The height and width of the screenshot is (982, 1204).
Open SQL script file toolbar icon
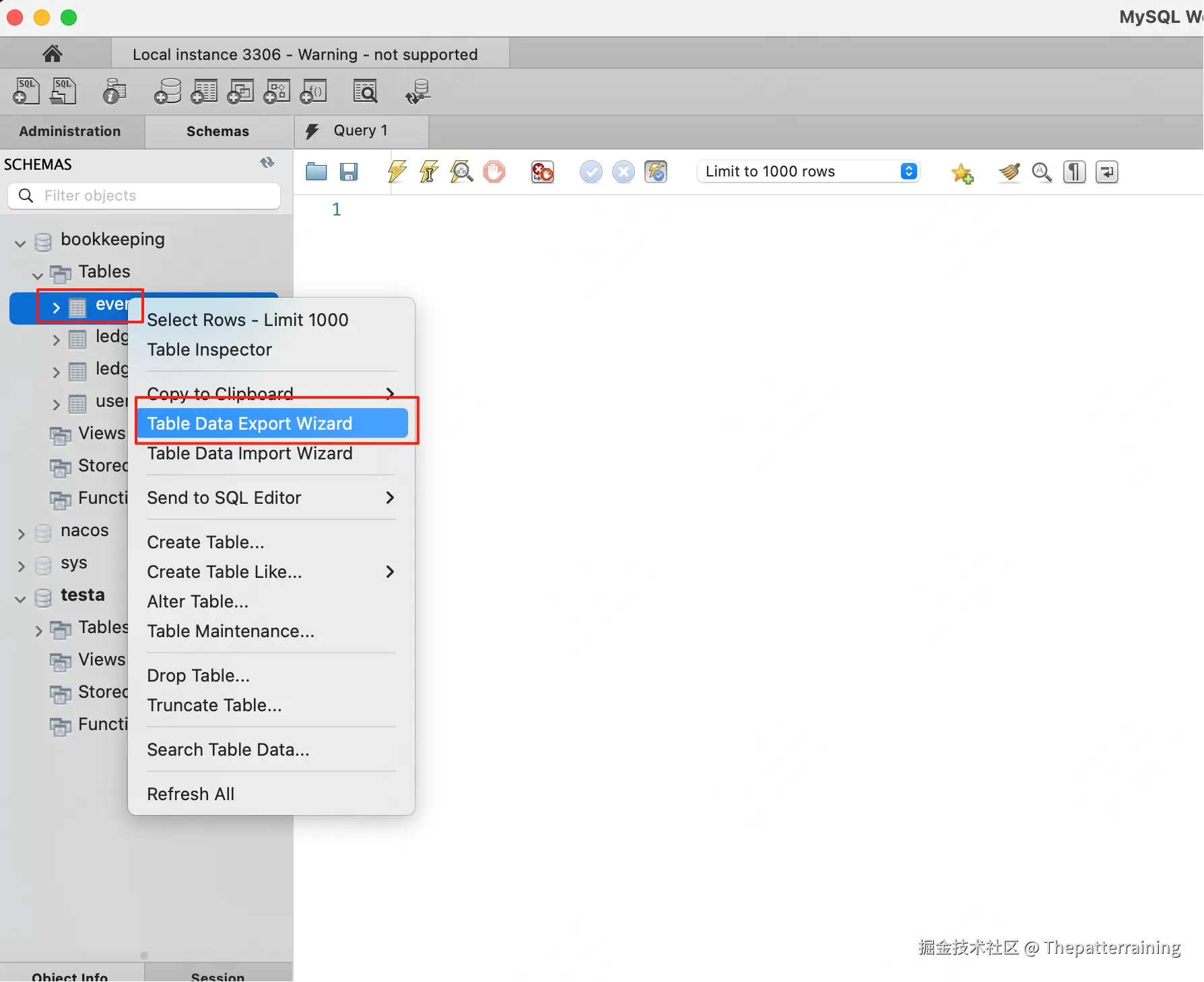pos(63,91)
